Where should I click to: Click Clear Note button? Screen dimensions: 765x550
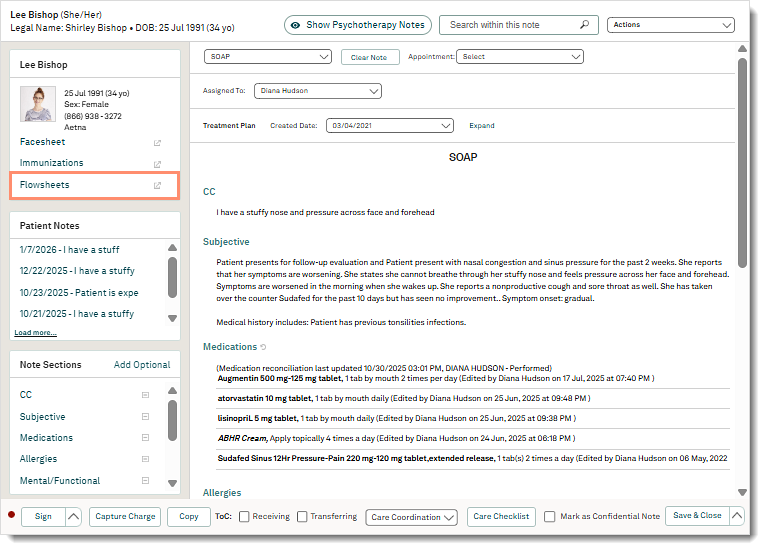pyautogui.click(x=370, y=57)
